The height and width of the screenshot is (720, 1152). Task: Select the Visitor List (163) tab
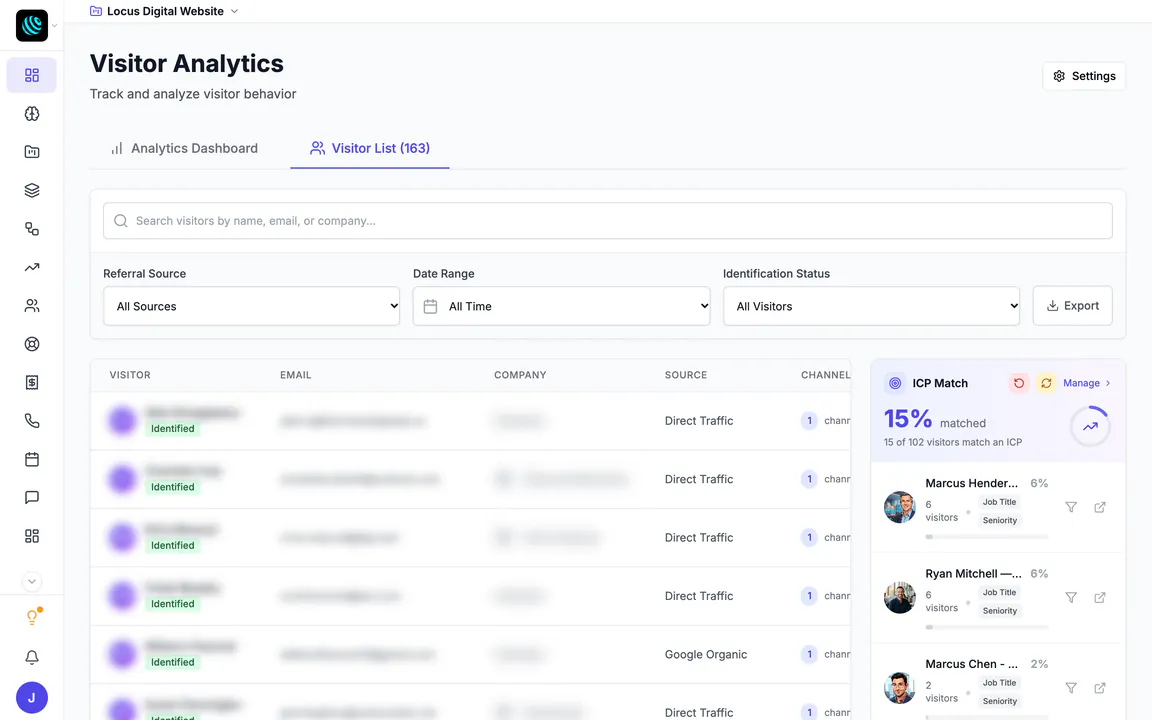[370, 148]
